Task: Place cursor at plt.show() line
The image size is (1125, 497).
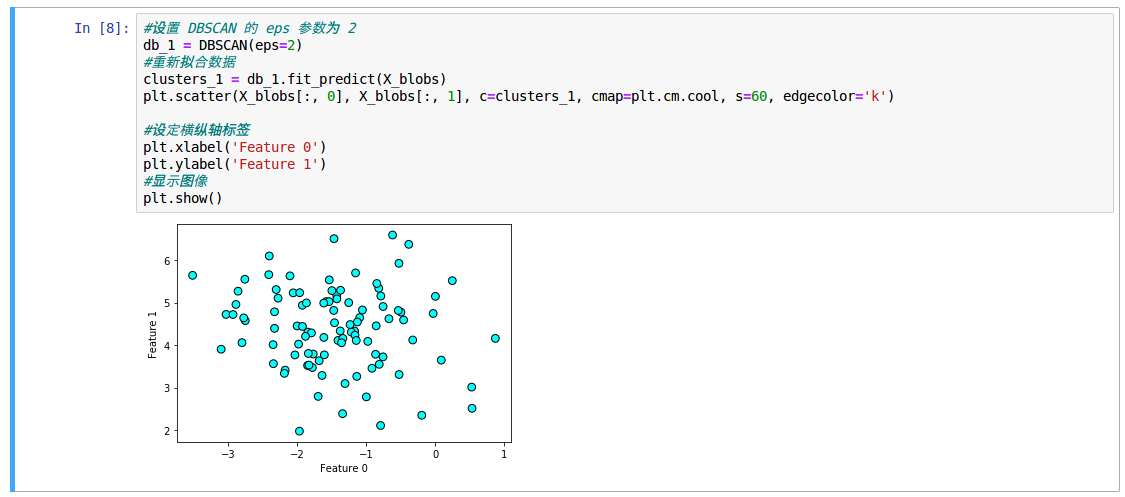Action: [x=183, y=198]
